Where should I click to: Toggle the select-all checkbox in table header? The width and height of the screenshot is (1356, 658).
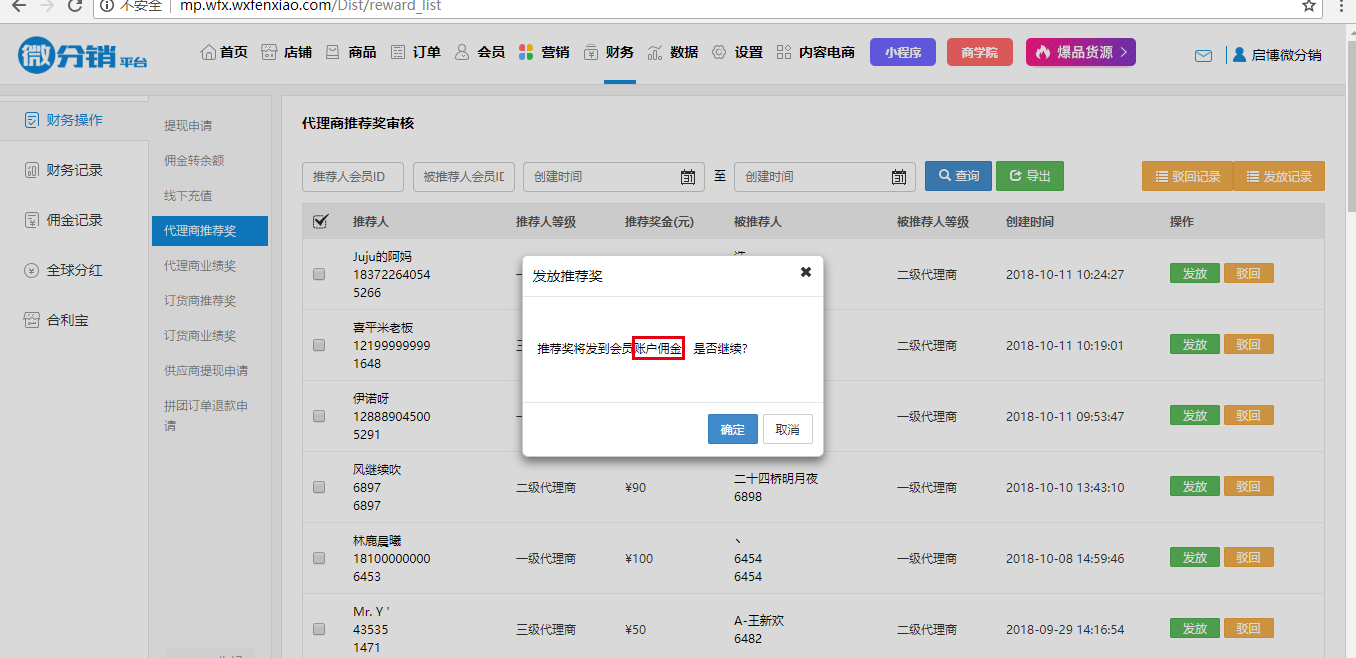coord(320,222)
